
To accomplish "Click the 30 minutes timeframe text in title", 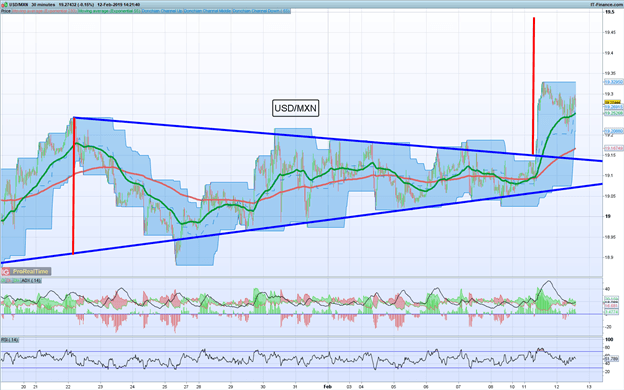I will click(x=43, y=4).
